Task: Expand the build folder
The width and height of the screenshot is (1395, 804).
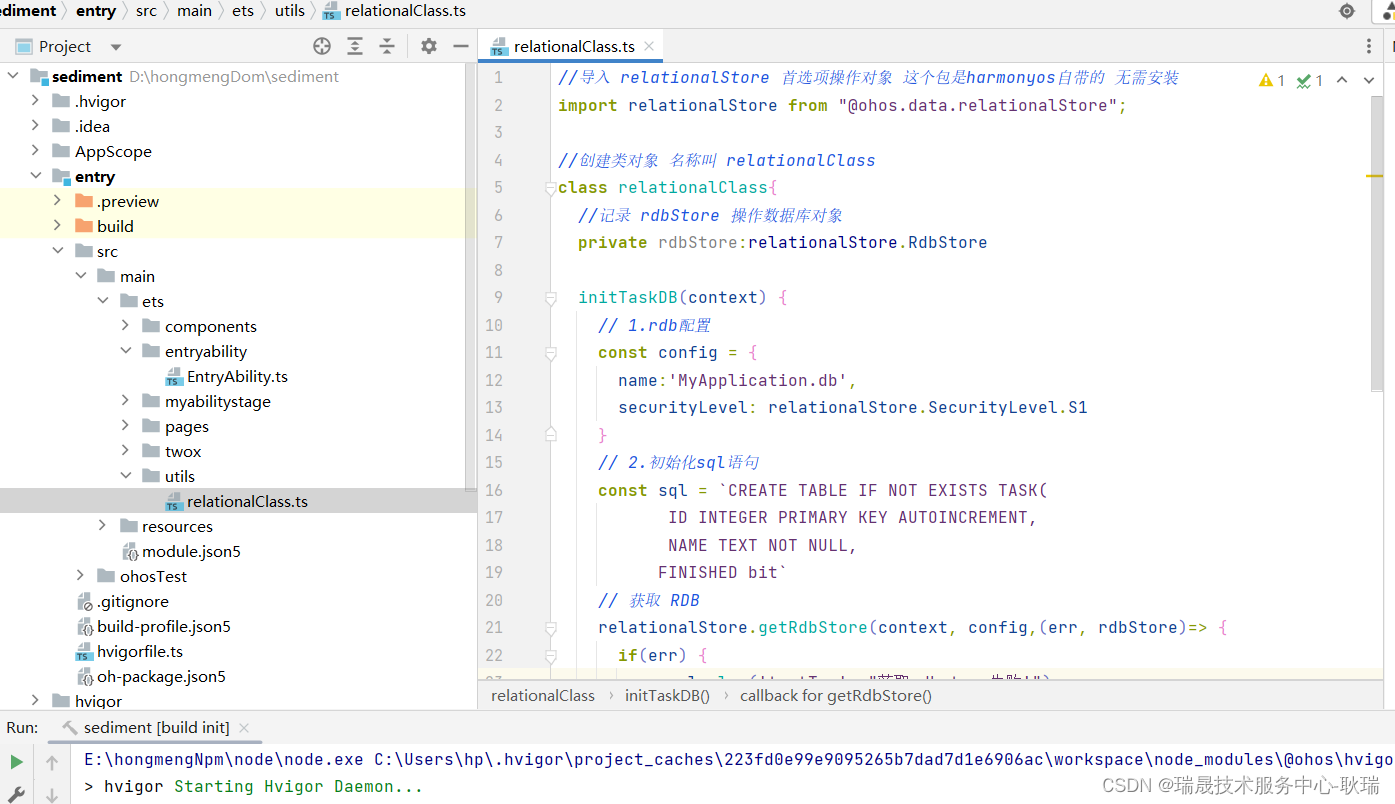Action: (x=57, y=226)
